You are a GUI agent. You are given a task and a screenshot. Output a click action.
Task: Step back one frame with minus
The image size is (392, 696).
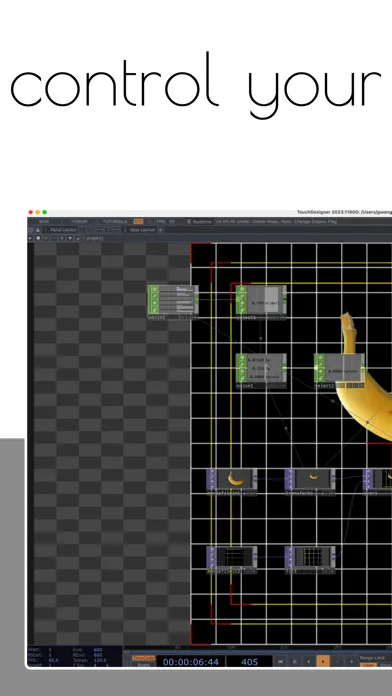[x=337, y=662]
